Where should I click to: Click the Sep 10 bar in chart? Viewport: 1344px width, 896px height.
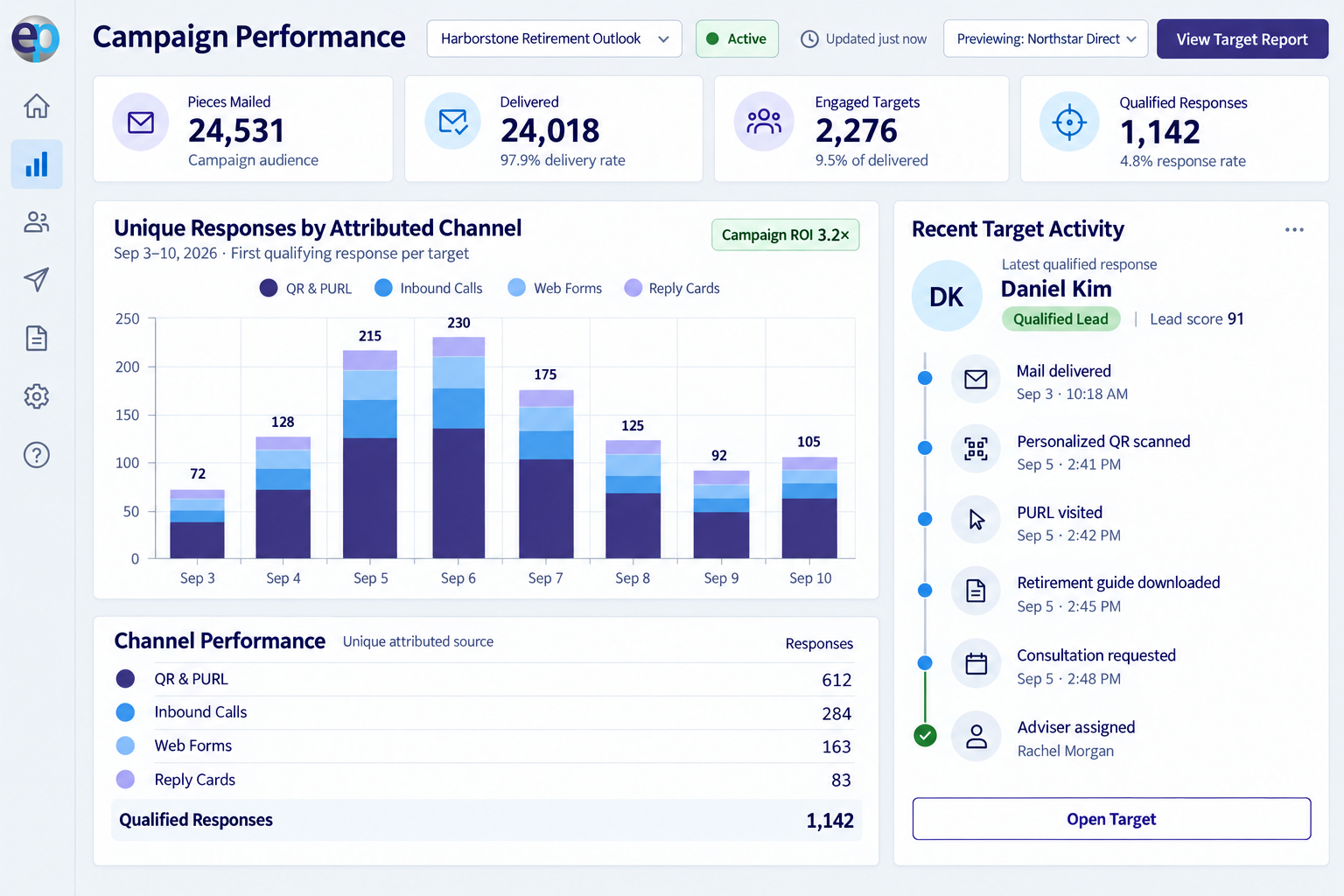(x=809, y=507)
